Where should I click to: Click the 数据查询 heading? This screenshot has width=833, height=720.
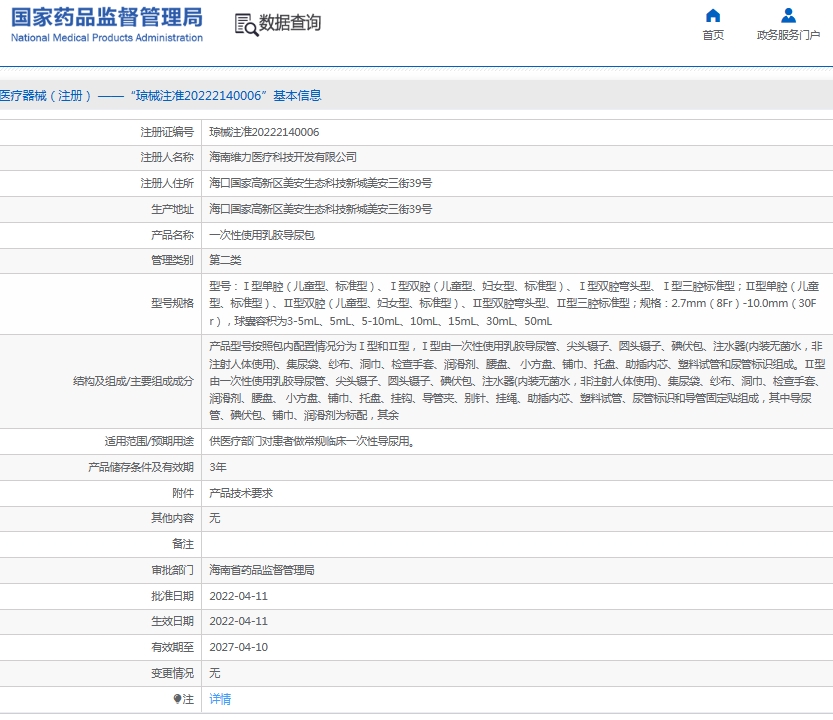coord(290,23)
